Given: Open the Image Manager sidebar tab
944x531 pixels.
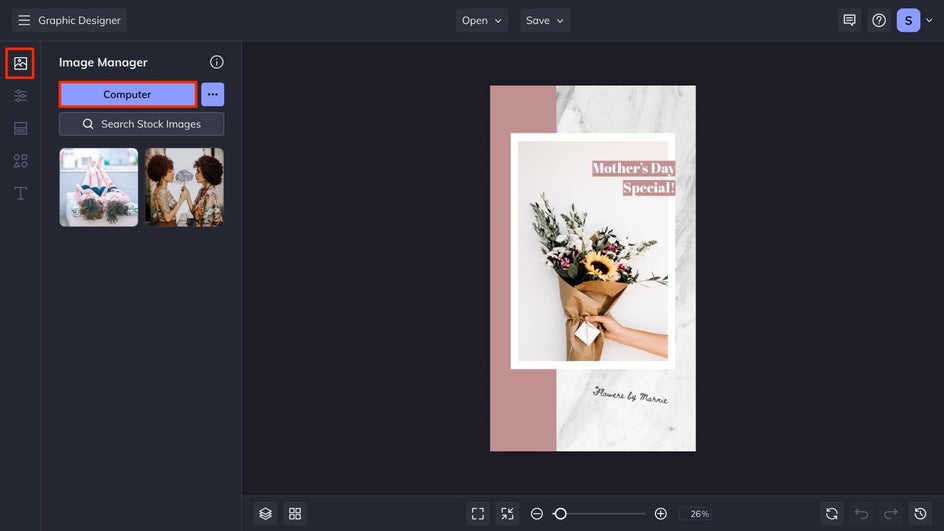Looking at the screenshot, I should pyautogui.click(x=20, y=63).
